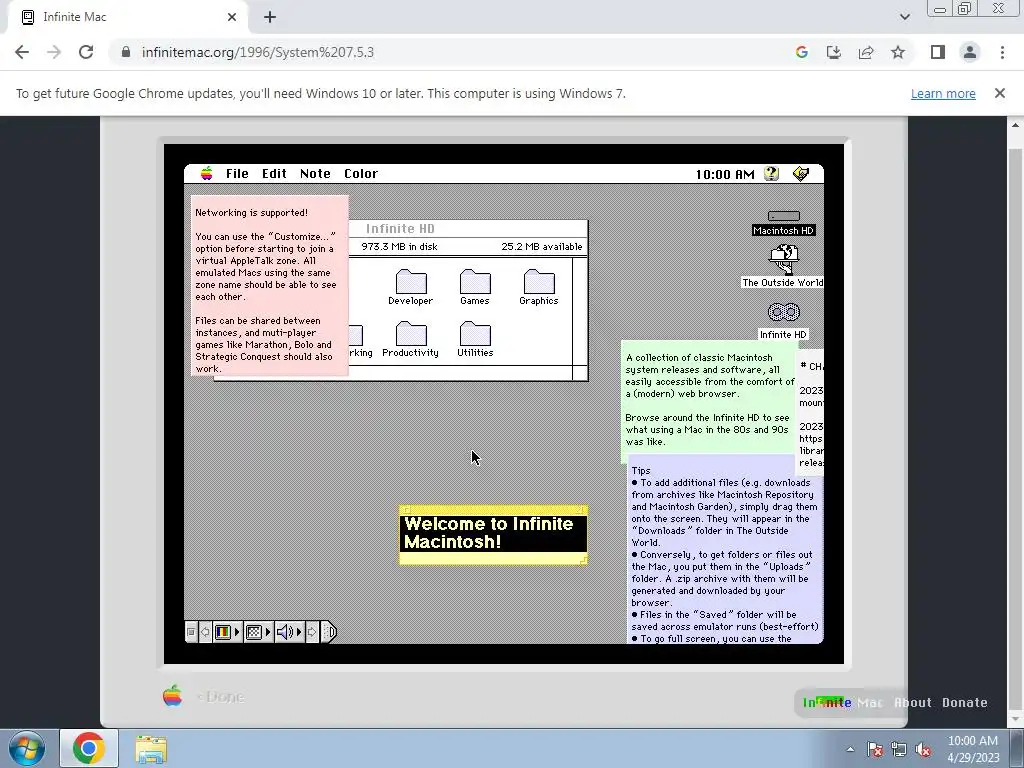Click the 25.2 MB available text
Viewport: 1024px width, 768px height.
click(541, 246)
